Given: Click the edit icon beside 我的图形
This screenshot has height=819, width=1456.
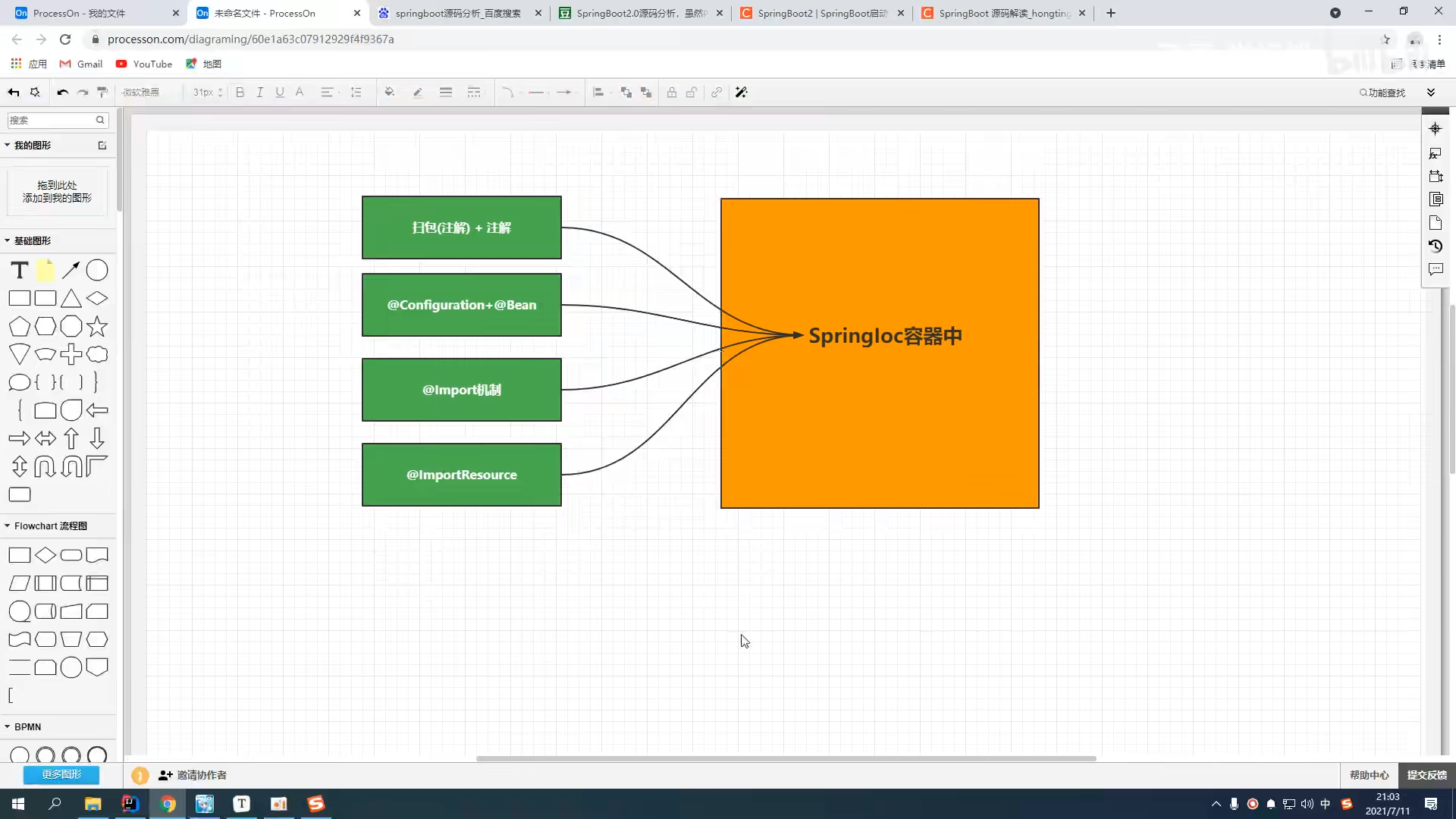Looking at the screenshot, I should 102,146.
